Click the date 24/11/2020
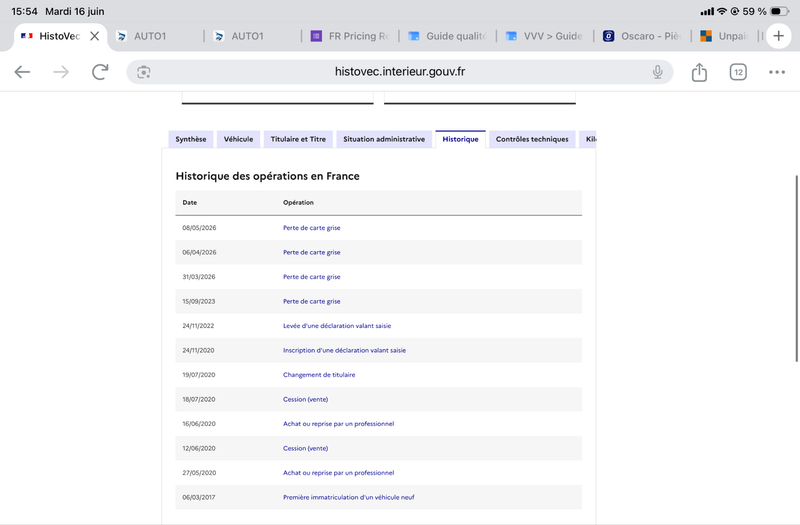 coord(198,351)
